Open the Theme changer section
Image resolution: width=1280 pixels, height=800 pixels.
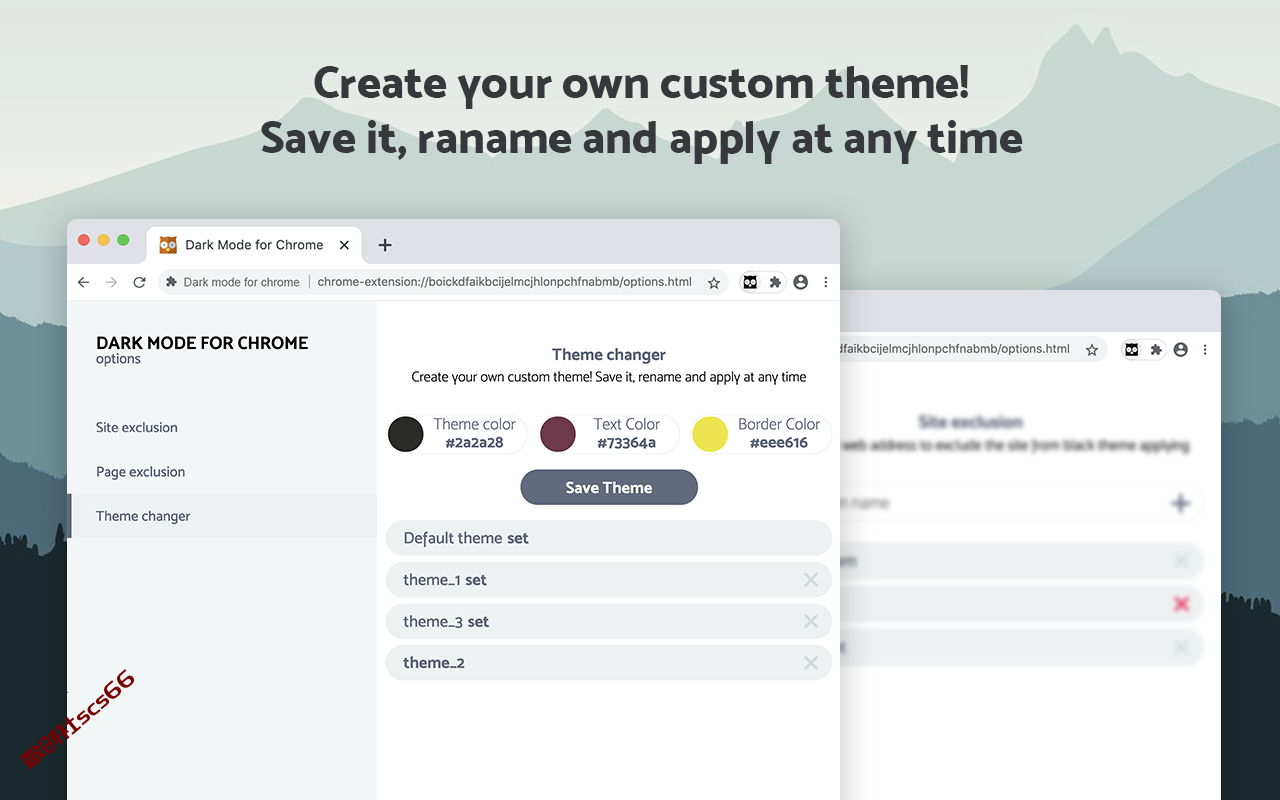pyautogui.click(x=222, y=516)
